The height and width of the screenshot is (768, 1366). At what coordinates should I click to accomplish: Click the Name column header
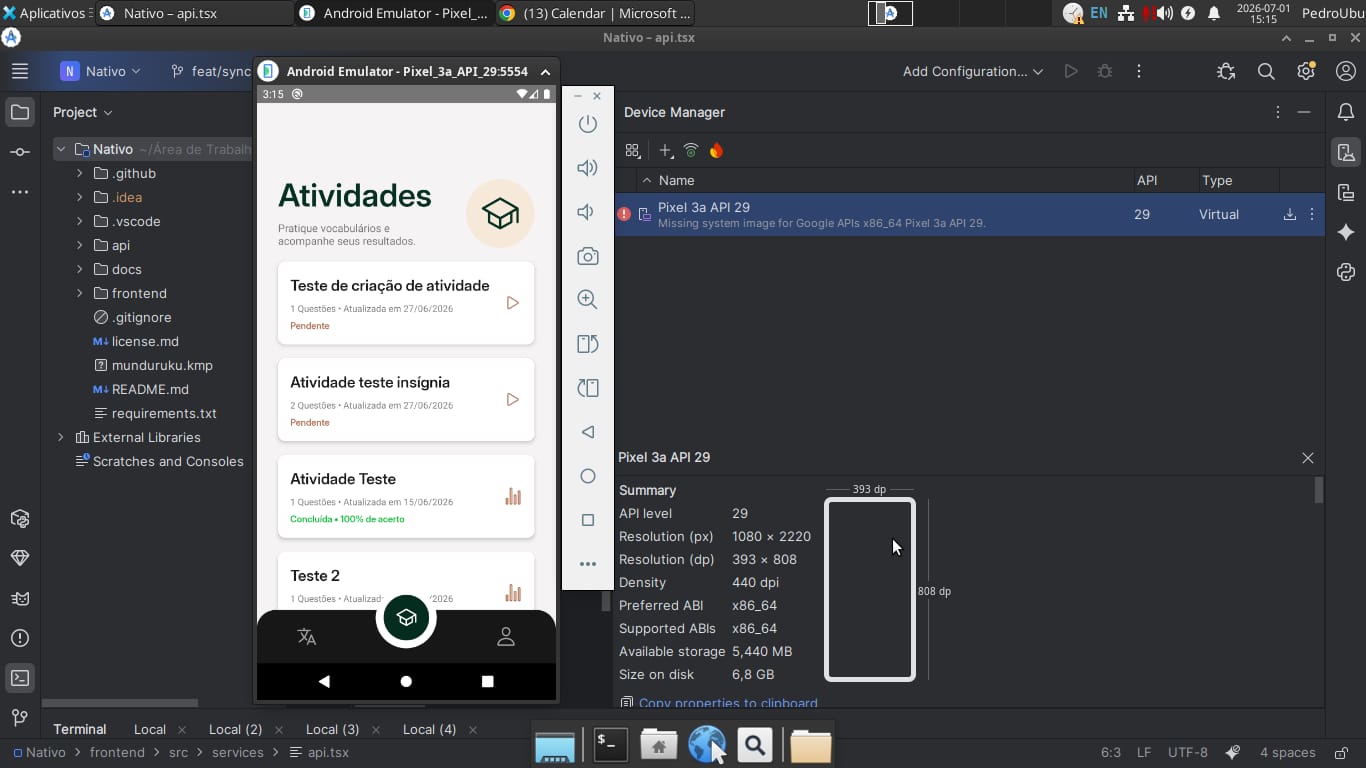pos(676,180)
